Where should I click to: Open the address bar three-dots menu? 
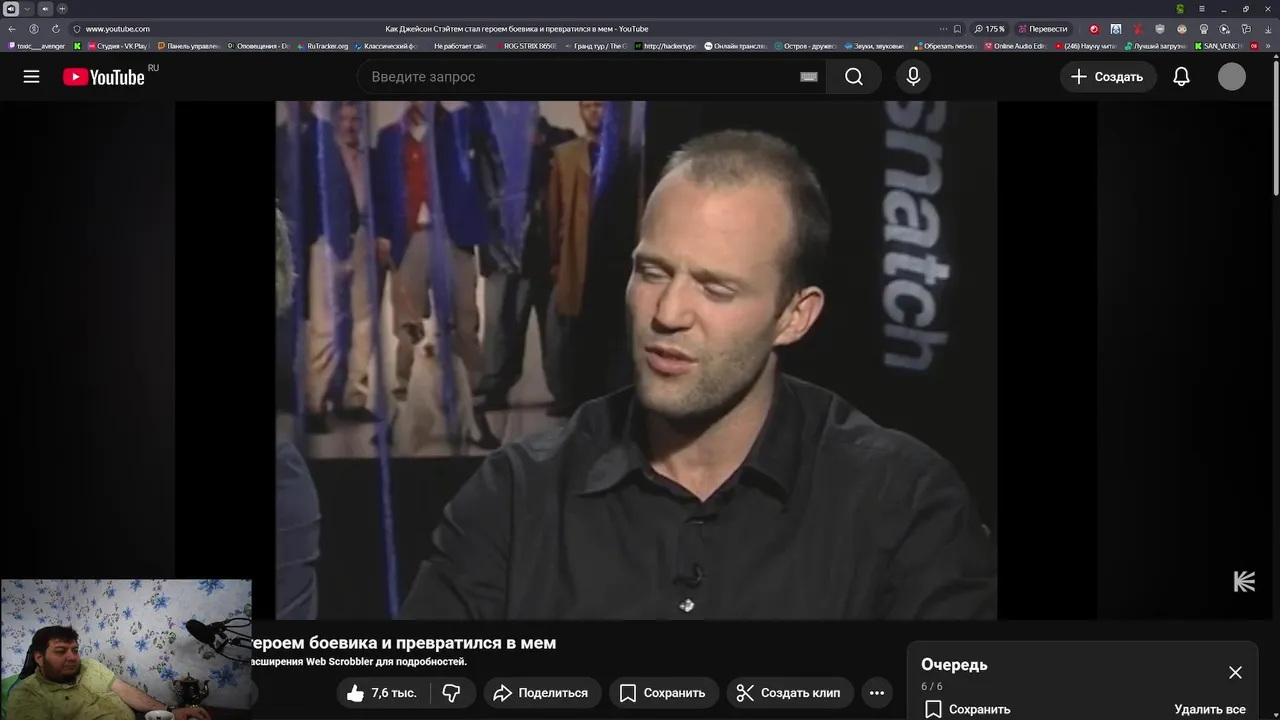[943, 29]
